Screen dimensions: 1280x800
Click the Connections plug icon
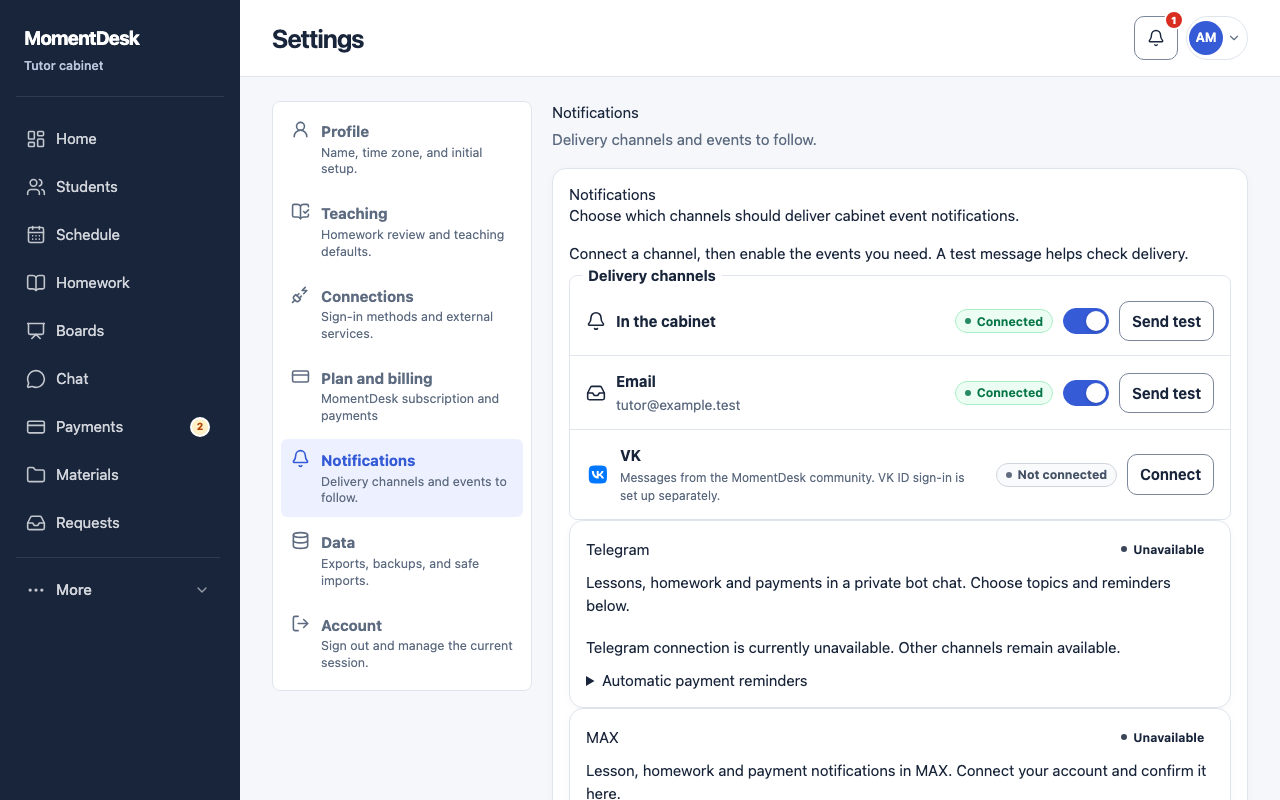point(300,295)
